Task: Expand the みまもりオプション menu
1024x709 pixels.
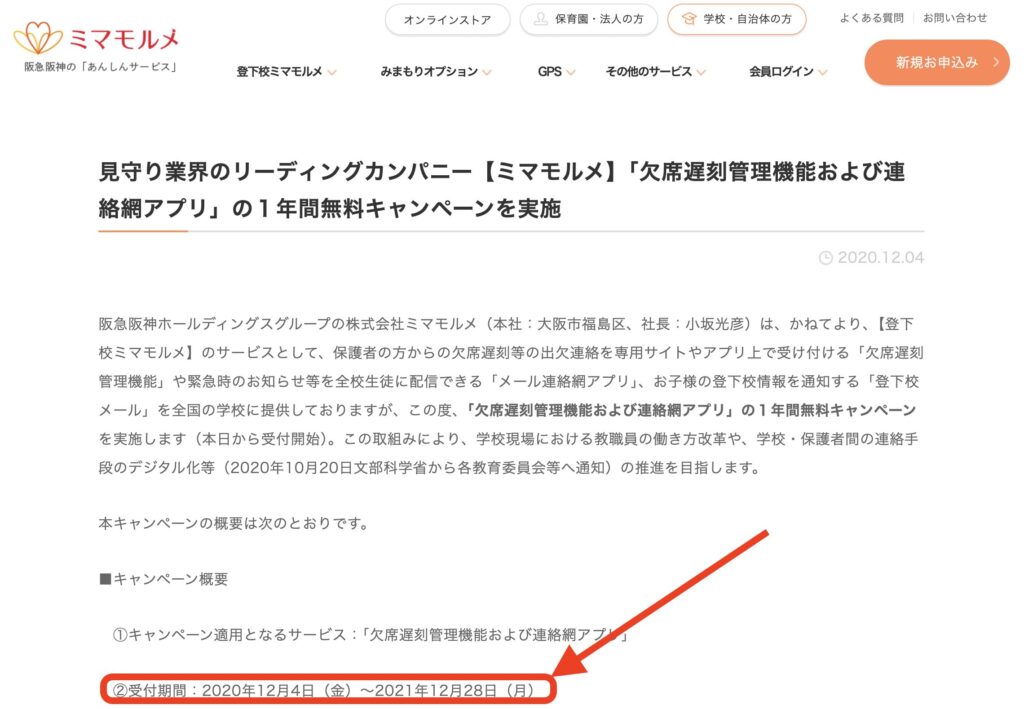Action: coord(435,72)
